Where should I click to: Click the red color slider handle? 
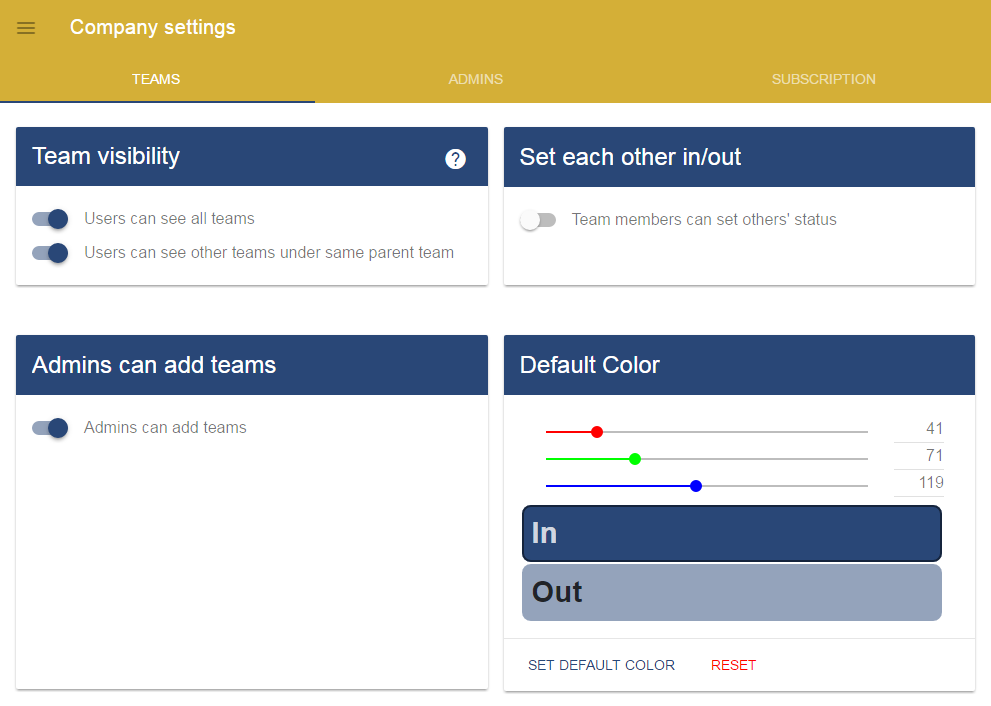(597, 432)
